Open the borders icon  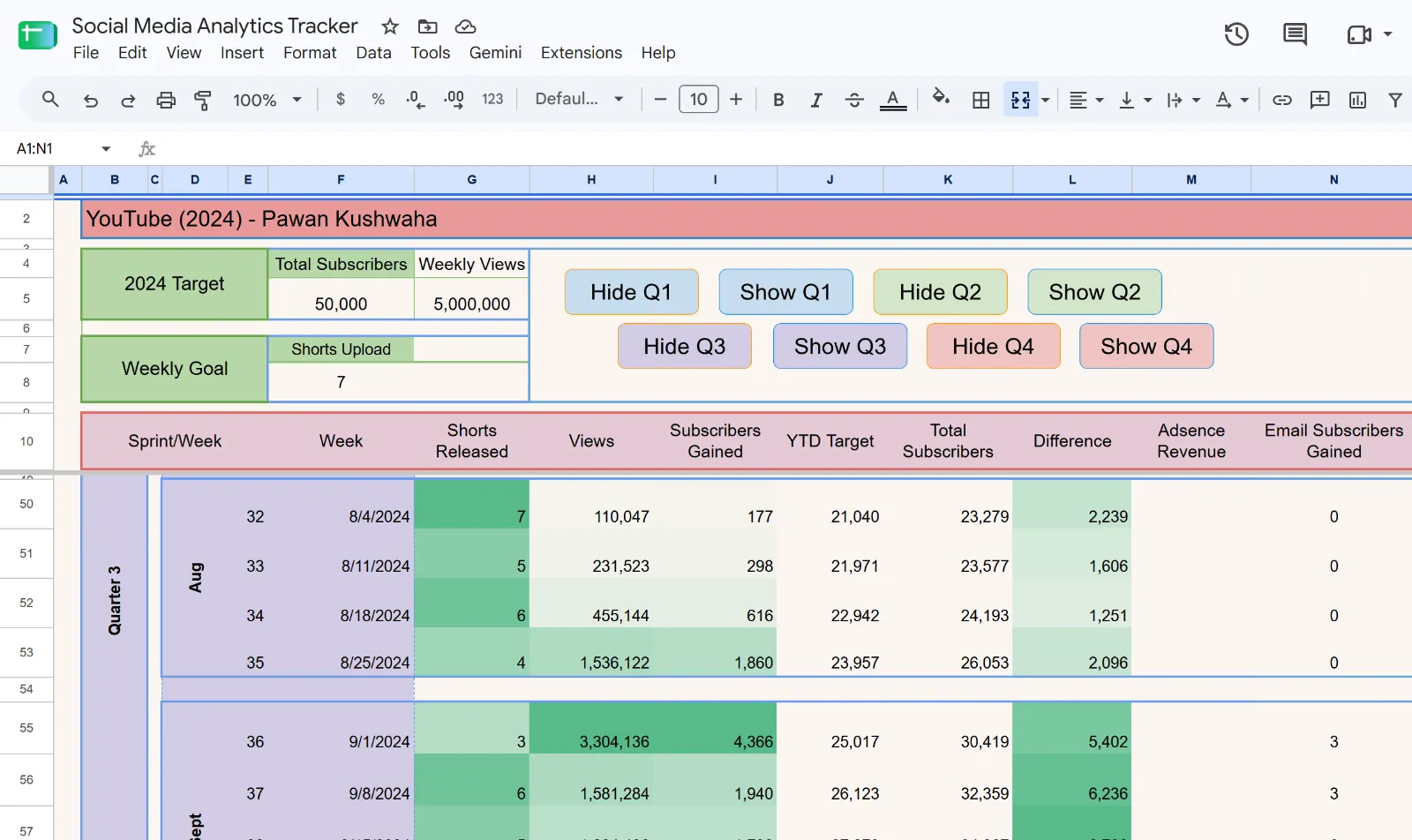[x=980, y=100]
